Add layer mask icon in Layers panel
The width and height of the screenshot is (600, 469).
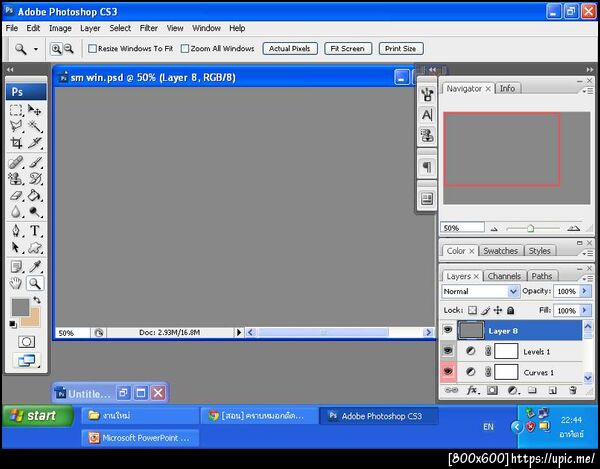pyautogui.click(x=492, y=390)
